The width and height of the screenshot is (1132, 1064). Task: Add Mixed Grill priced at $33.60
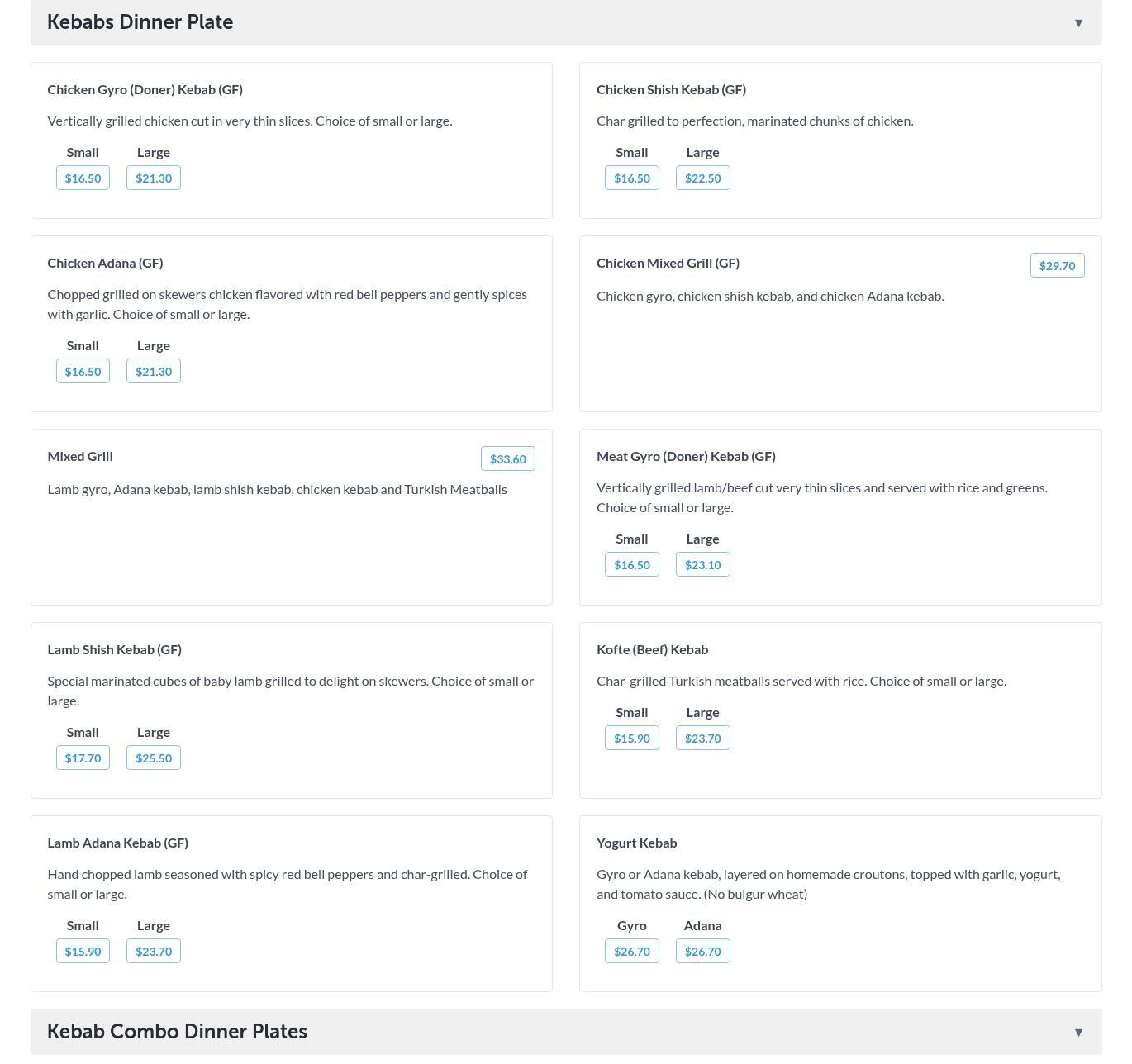pyautogui.click(x=507, y=459)
